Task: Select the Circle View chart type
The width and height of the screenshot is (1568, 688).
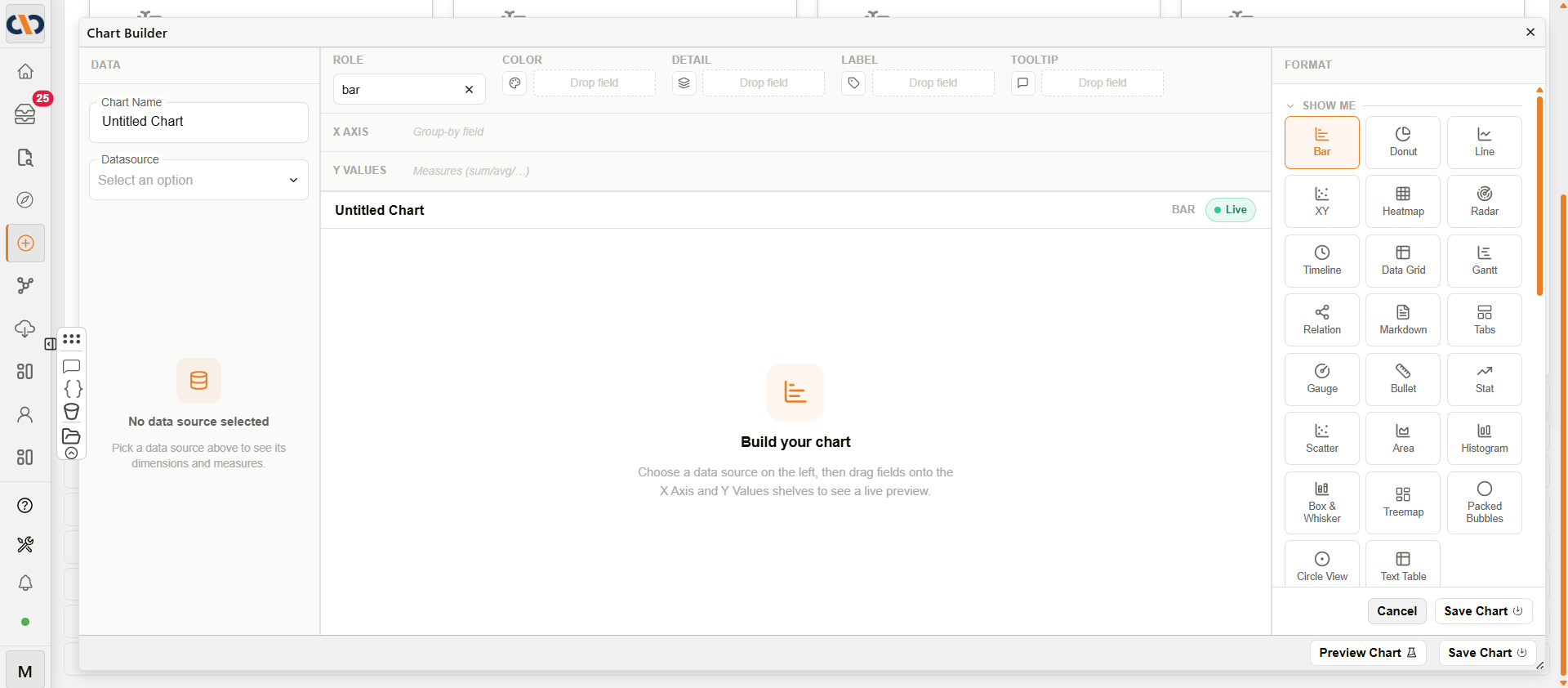Action: [x=1321, y=565]
